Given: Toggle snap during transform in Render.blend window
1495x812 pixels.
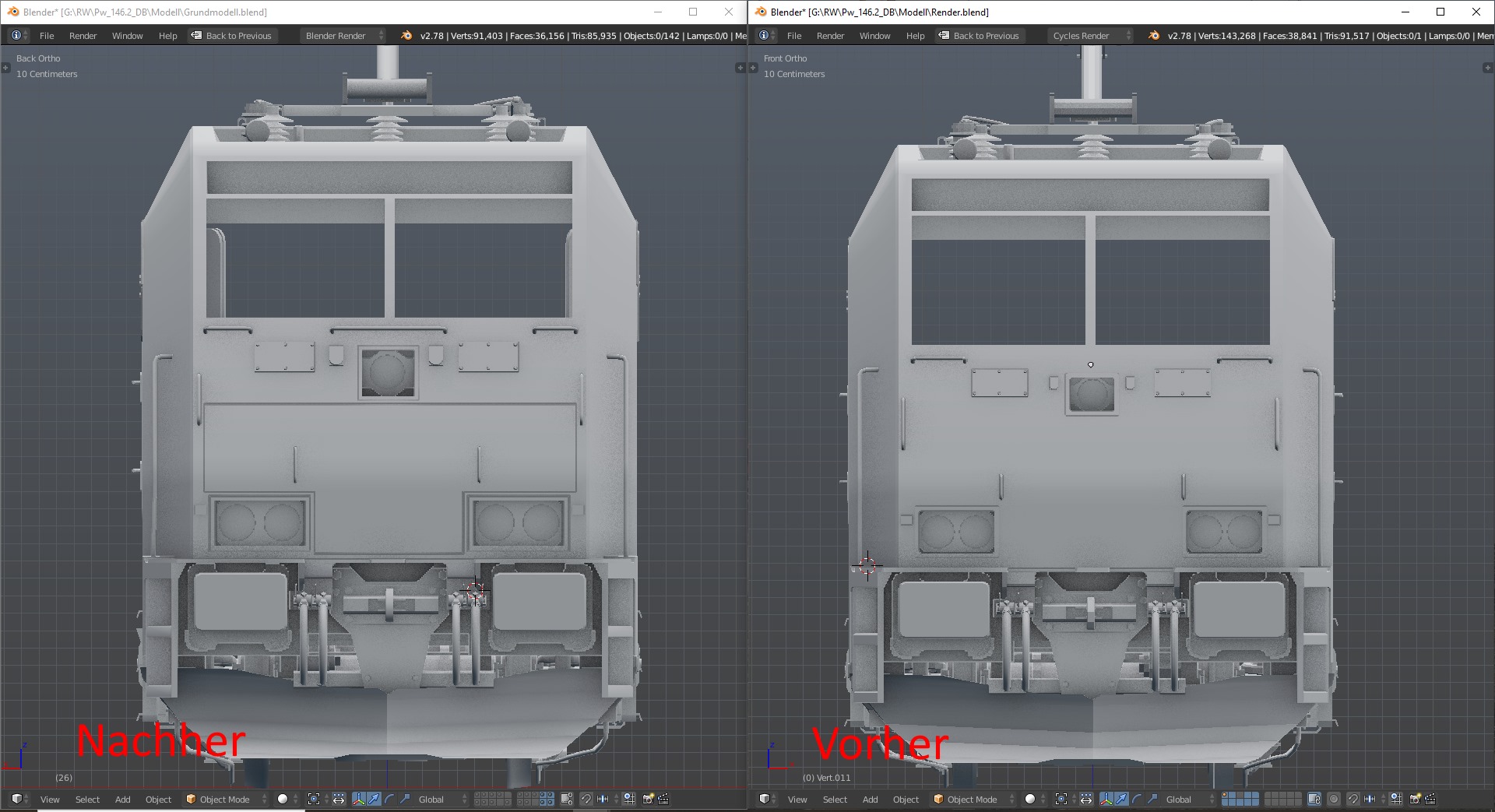Looking at the screenshot, I should [1353, 799].
